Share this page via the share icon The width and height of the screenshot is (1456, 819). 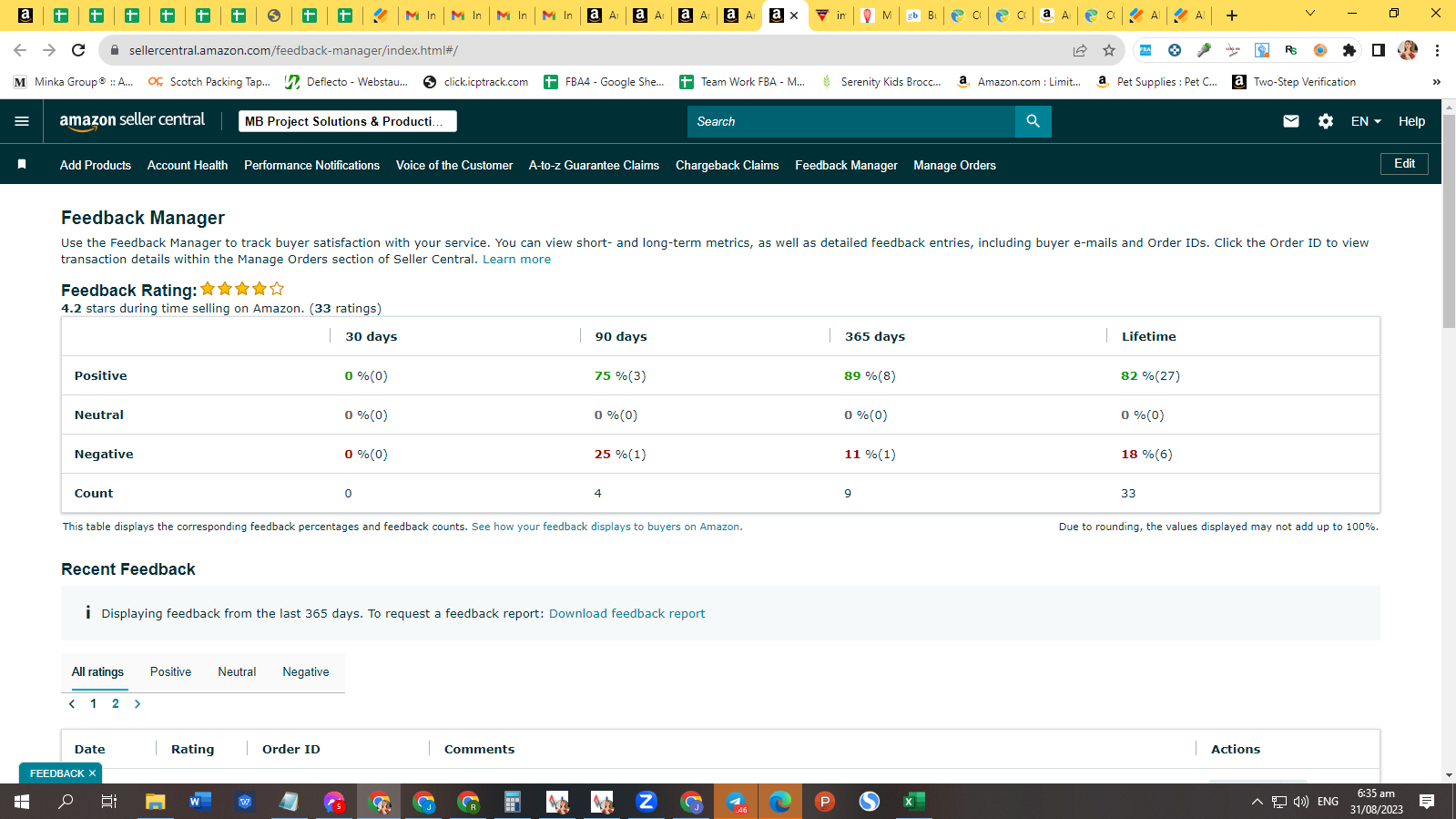coord(1080,50)
